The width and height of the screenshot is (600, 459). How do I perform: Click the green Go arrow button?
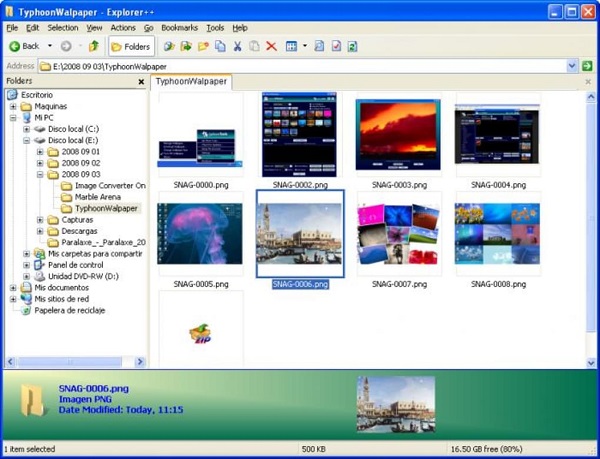[x=587, y=66]
